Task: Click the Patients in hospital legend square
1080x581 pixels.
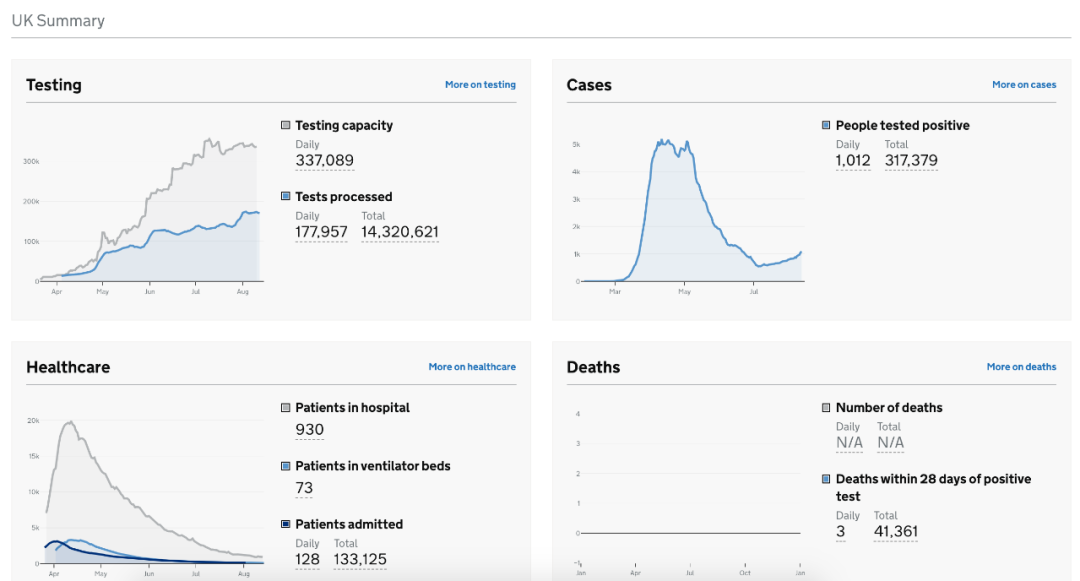Action: click(285, 408)
